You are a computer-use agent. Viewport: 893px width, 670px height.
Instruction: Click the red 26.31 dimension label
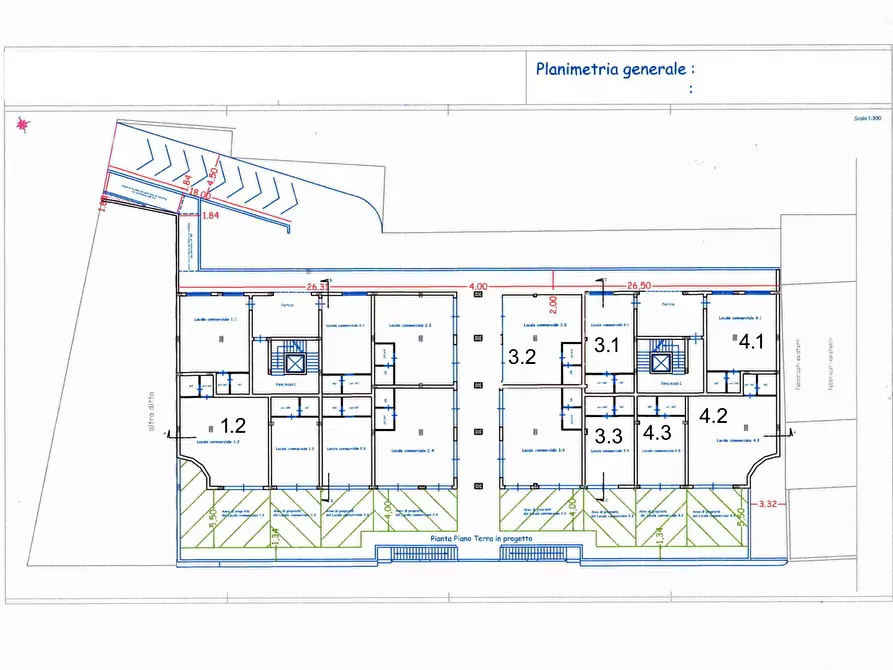pos(317,286)
